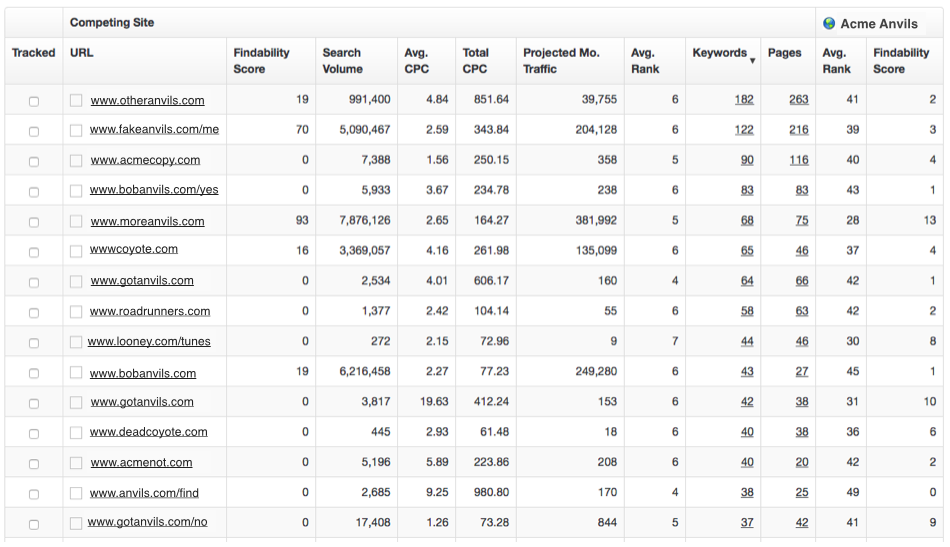Open the www.bobanvils.com/yes link

tap(154, 190)
